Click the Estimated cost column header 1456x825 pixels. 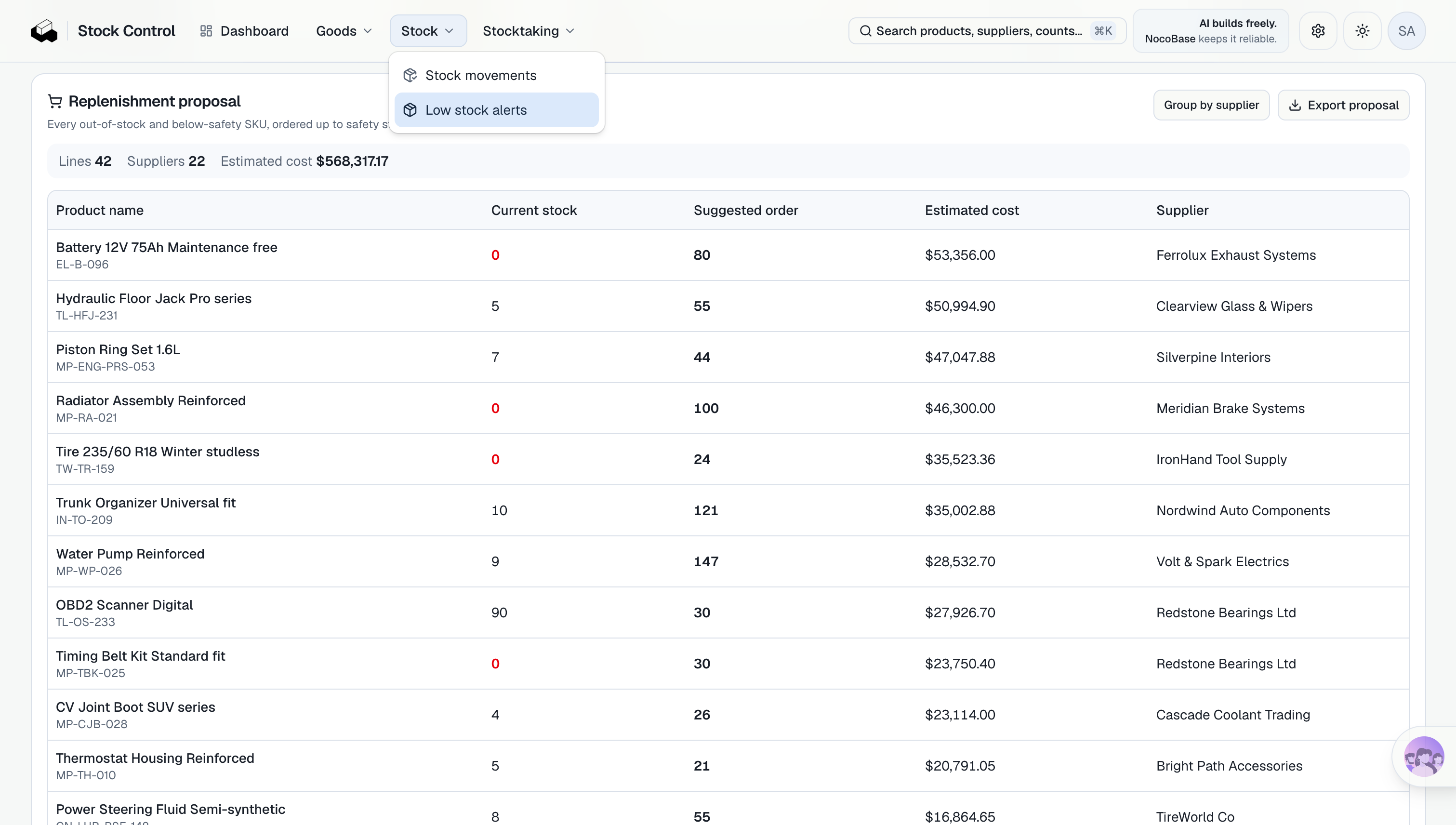(972, 210)
